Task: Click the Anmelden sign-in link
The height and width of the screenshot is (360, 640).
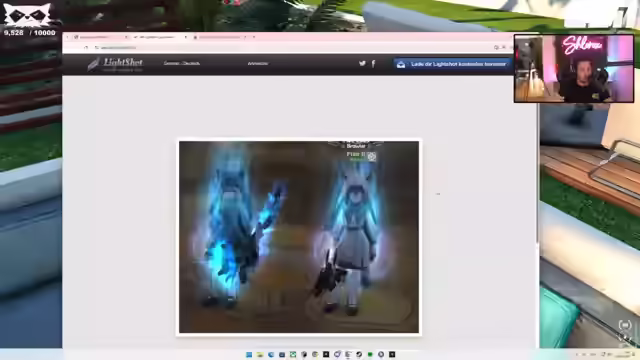Action: [x=258, y=63]
